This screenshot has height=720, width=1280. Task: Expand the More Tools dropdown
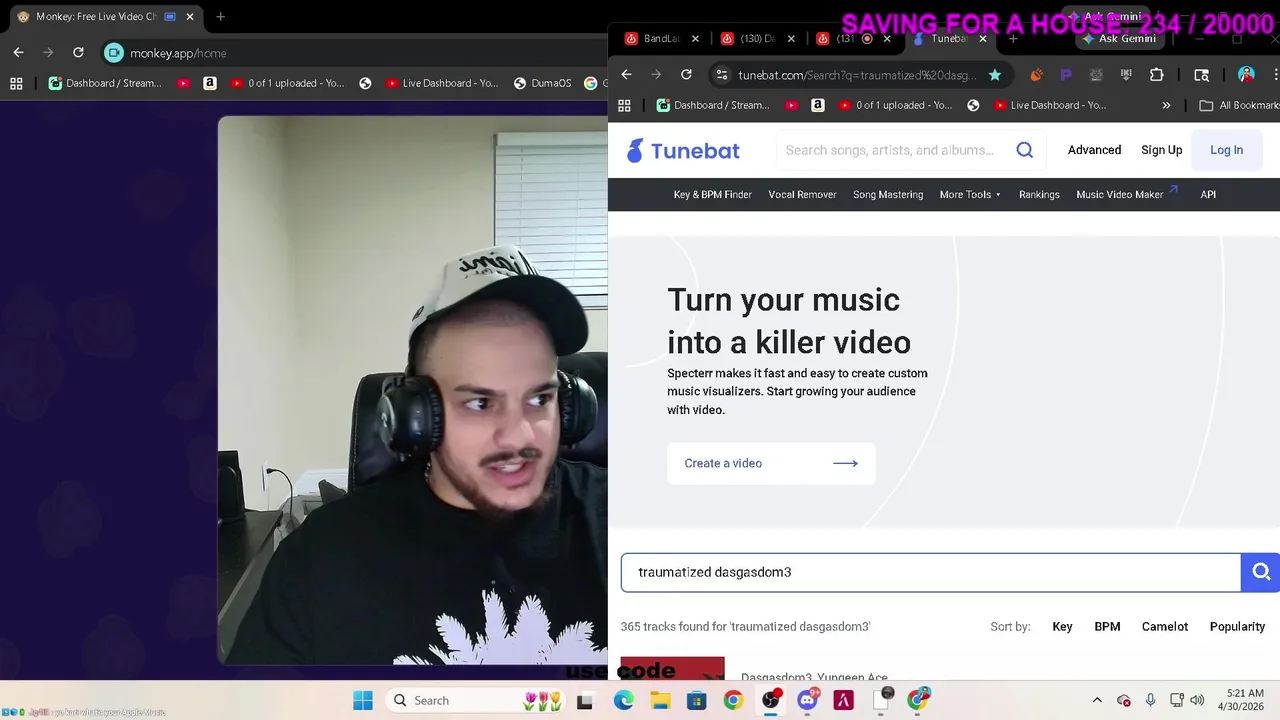click(x=970, y=194)
